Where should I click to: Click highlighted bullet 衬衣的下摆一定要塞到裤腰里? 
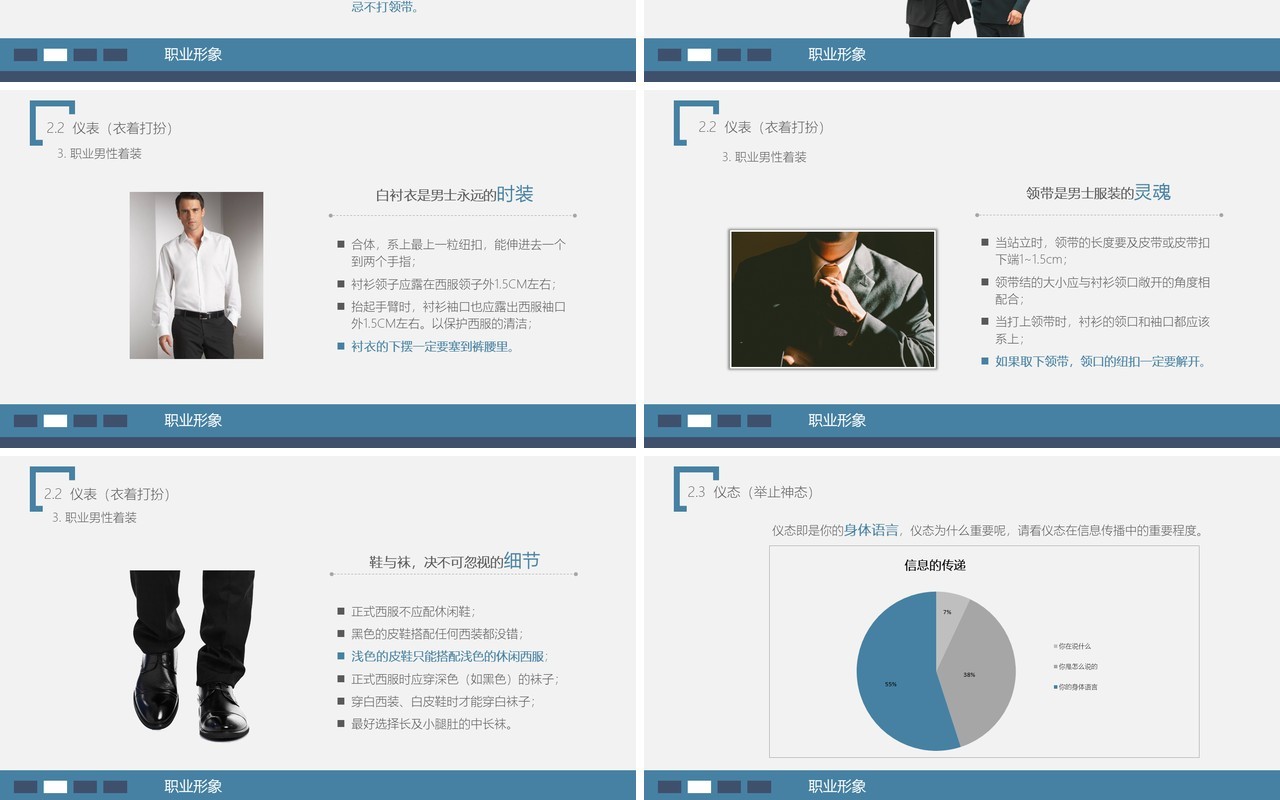coord(427,347)
